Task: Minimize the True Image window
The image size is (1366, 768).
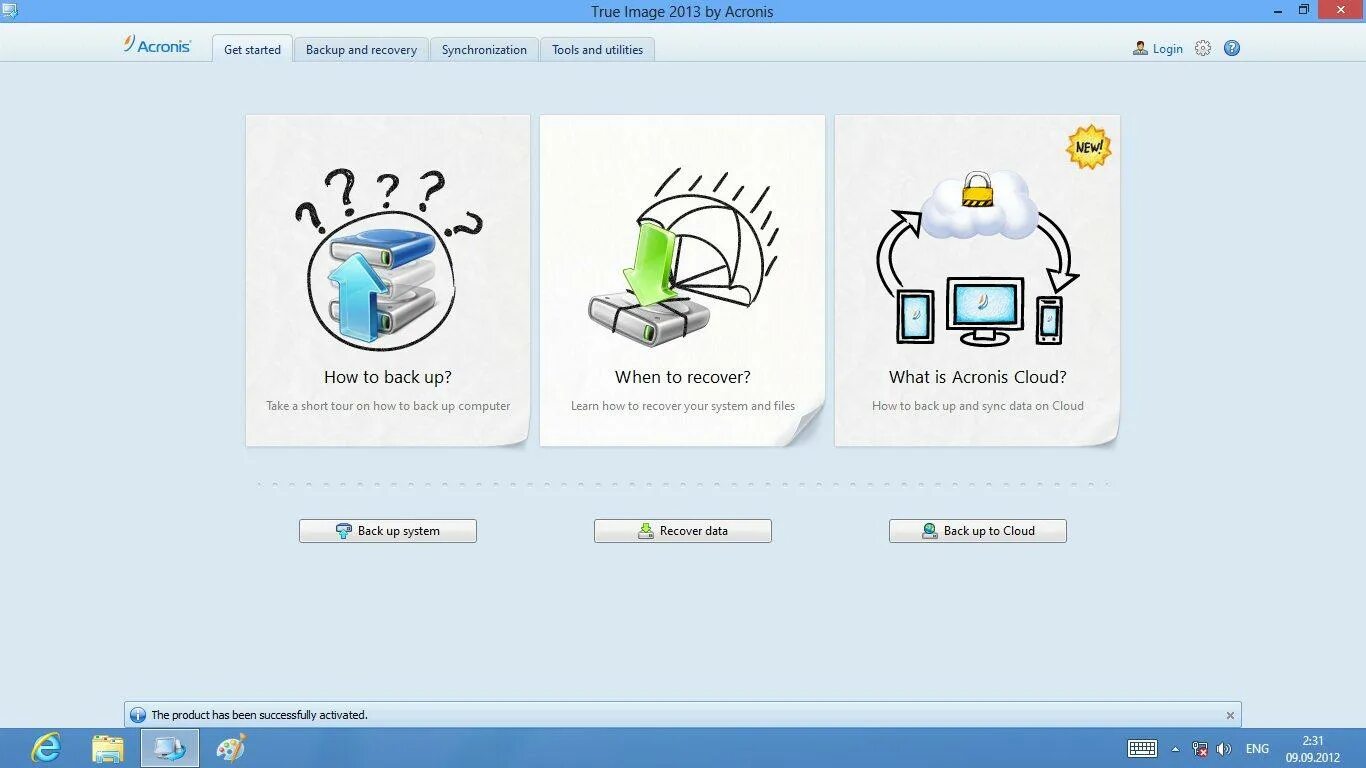Action: pos(1280,11)
